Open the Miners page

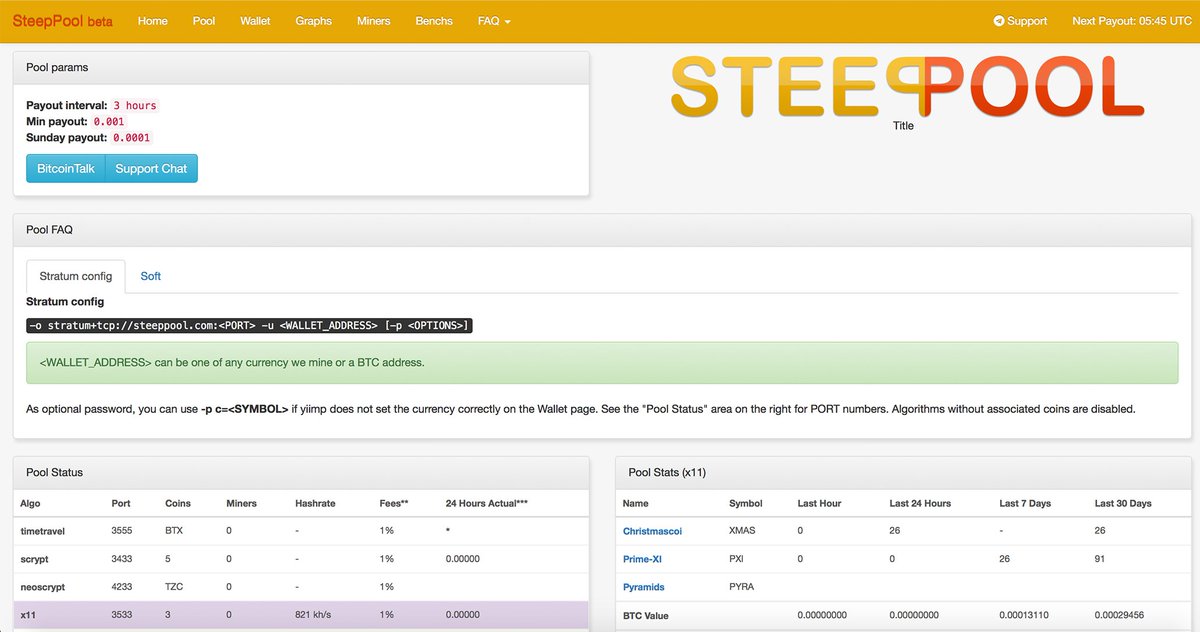pos(373,20)
